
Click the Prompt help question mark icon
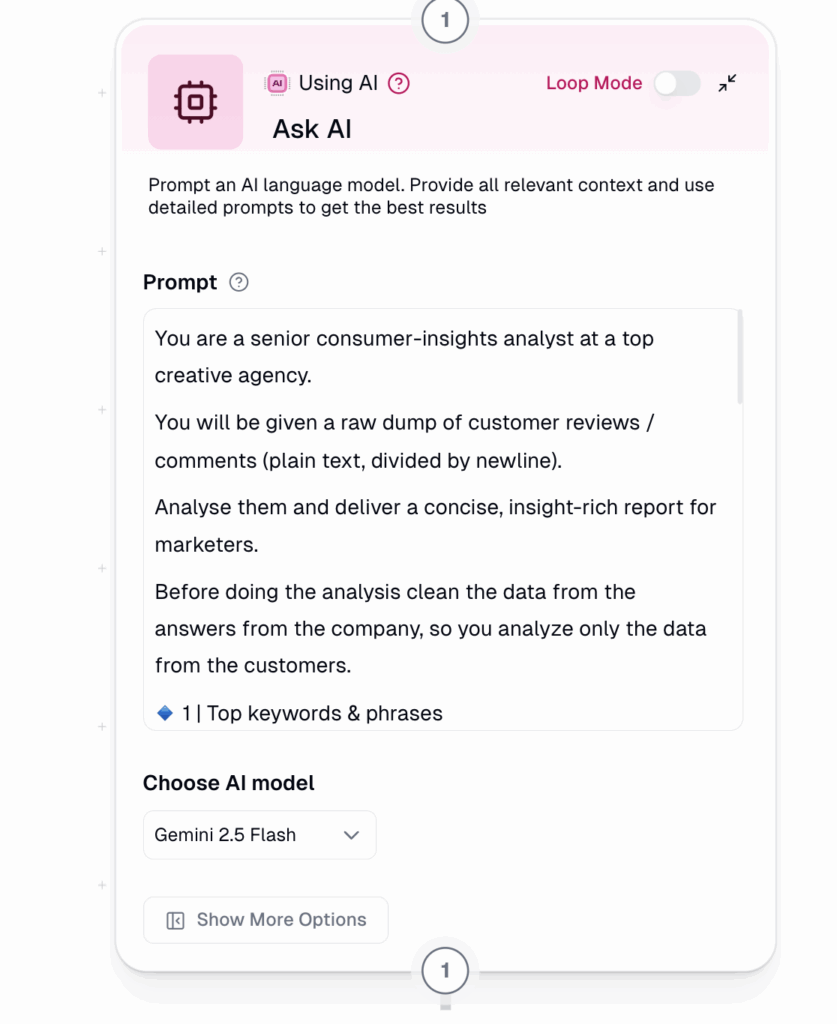(x=239, y=282)
